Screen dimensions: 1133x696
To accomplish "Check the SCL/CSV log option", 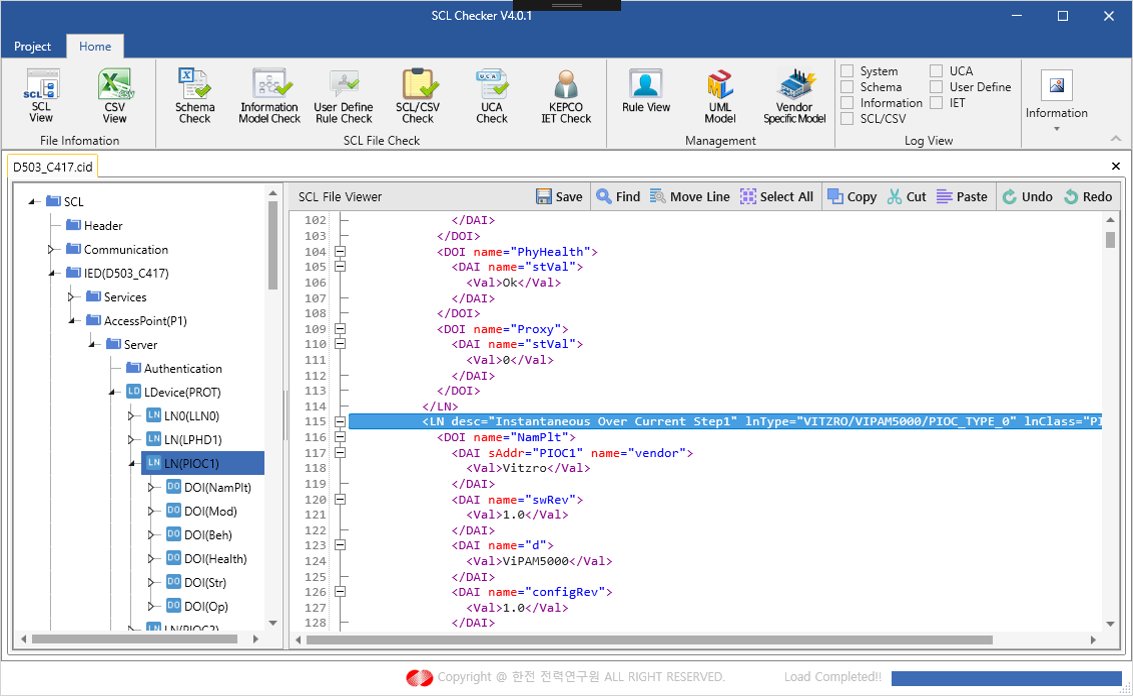I will 847,119.
